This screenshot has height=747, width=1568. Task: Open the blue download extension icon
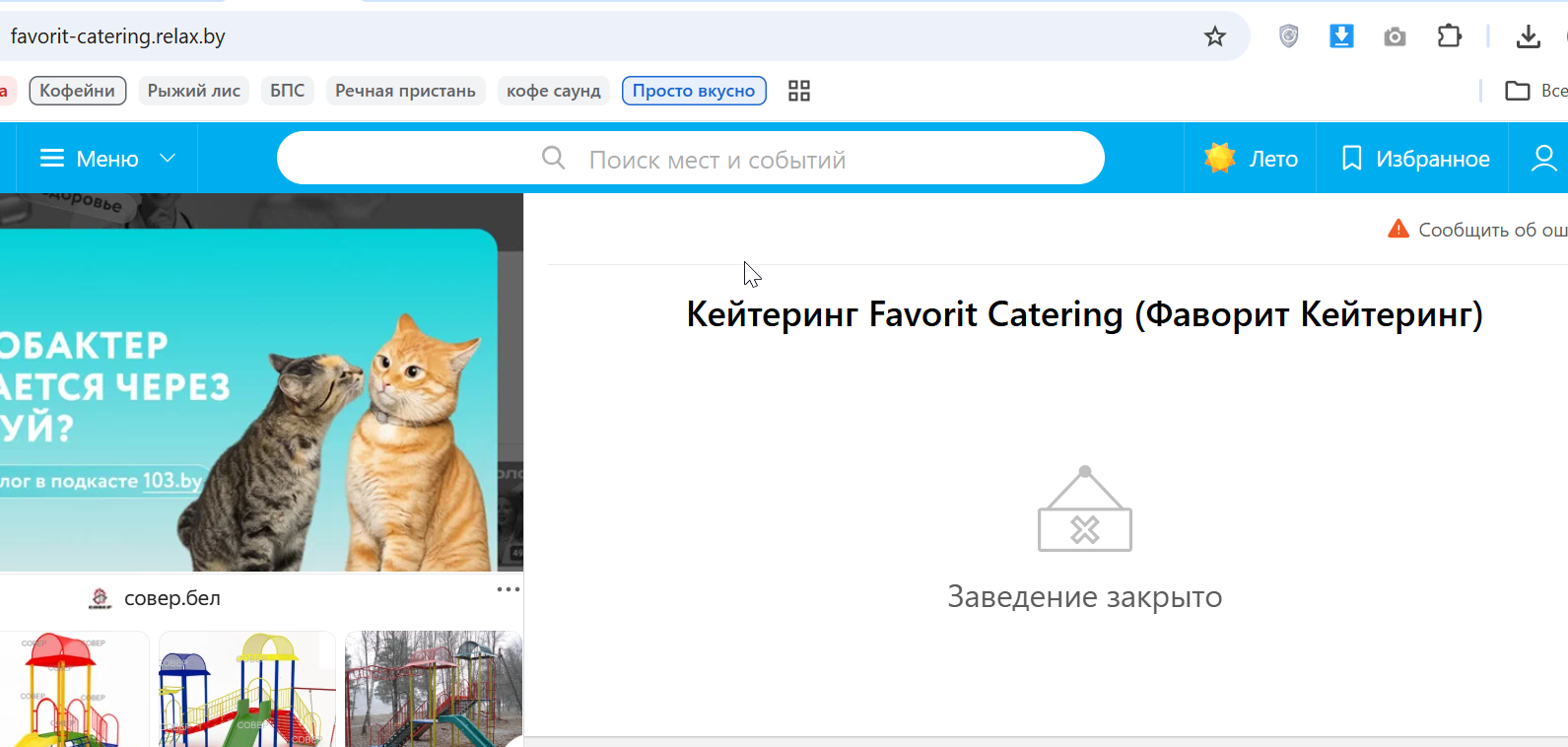point(1341,36)
